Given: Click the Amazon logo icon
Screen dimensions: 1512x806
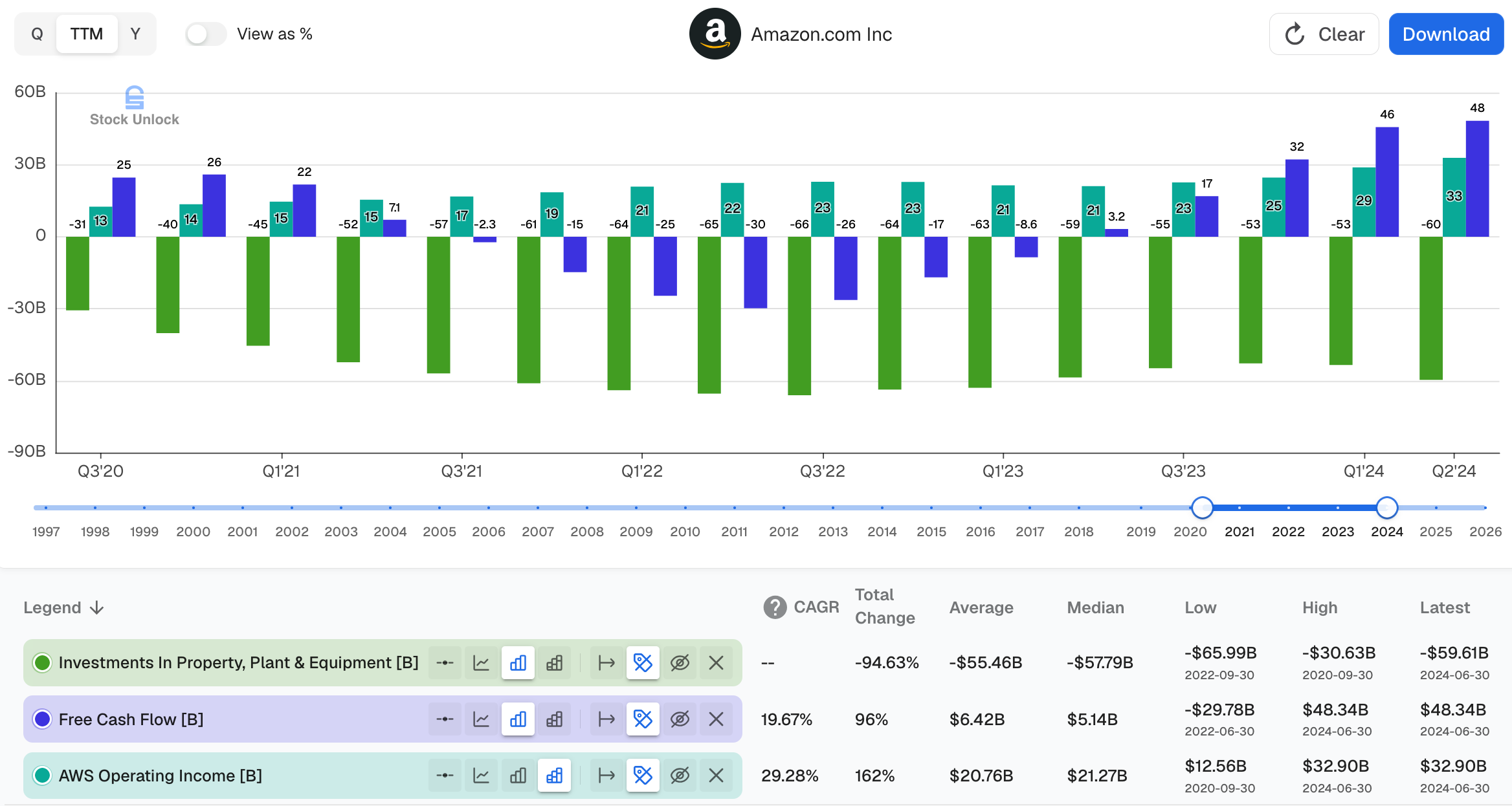Looking at the screenshot, I should click(x=715, y=34).
